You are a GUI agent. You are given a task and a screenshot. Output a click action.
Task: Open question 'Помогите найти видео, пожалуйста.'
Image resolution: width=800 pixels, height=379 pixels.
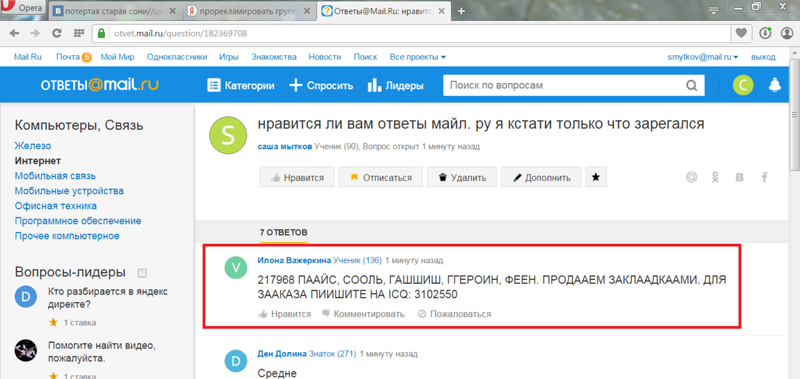pyautogui.click(x=102, y=351)
